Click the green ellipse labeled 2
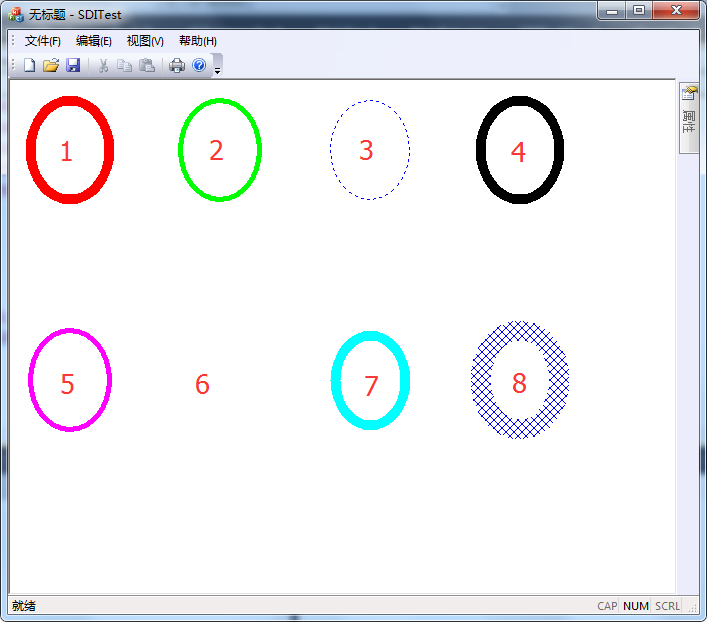This screenshot has height=622, width=707. pyautogui.click(x=220, y=150)
